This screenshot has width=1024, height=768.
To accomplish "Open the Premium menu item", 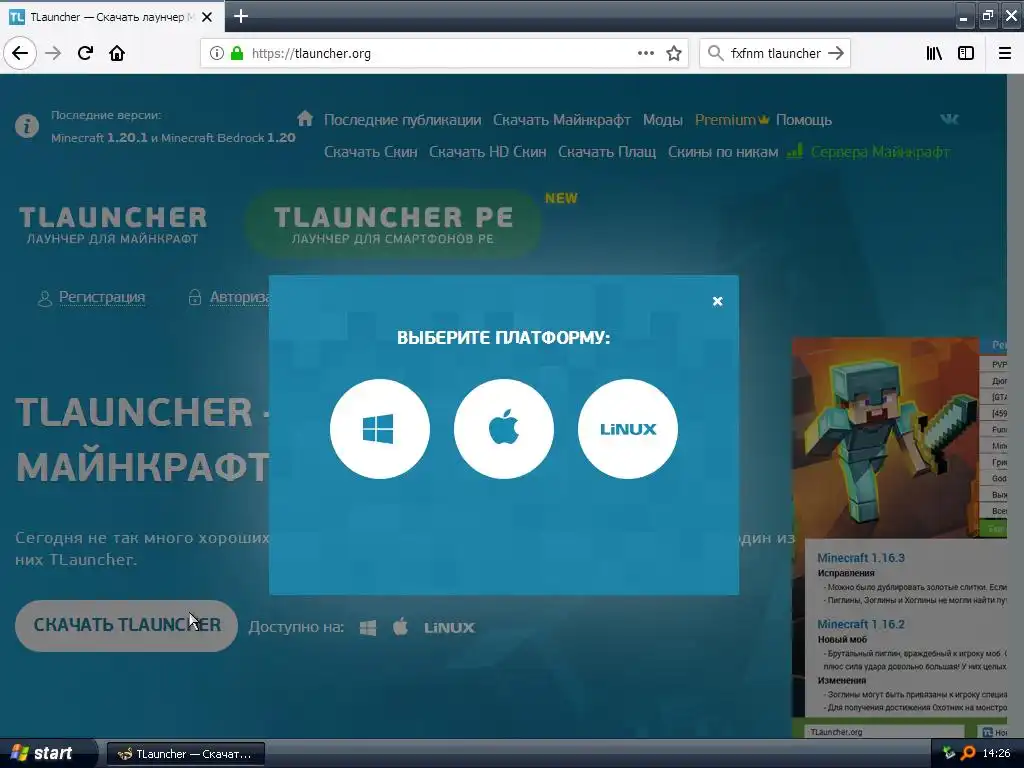I will pyautogui.click(x=732, y=120).
